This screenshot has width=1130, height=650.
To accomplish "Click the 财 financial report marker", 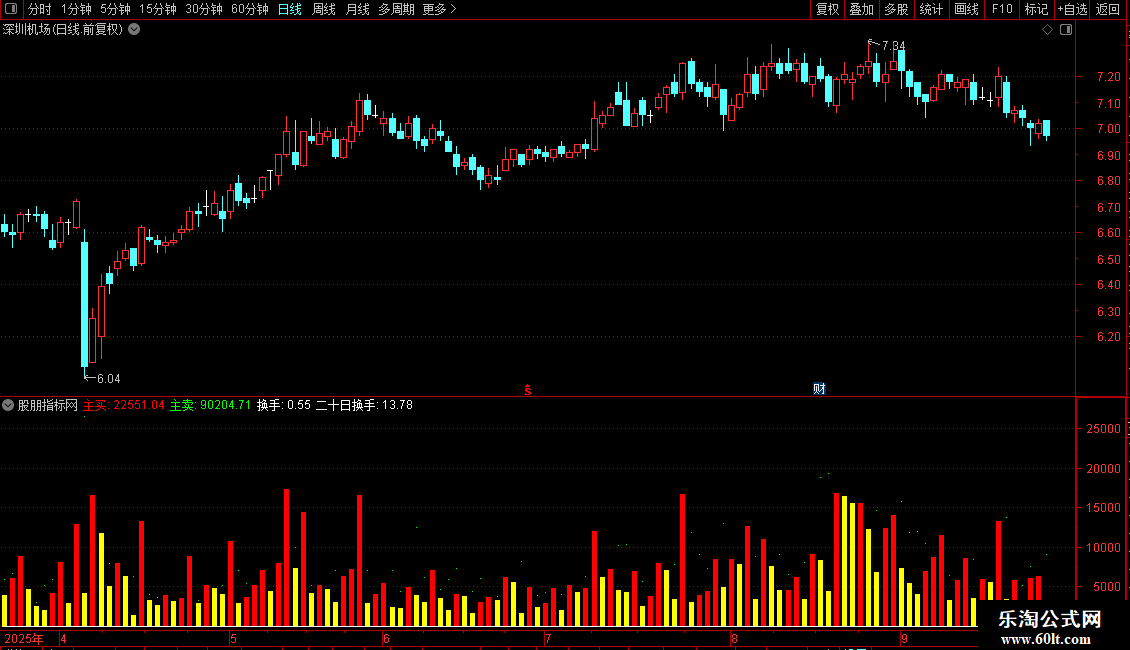I will click(819, 389).
